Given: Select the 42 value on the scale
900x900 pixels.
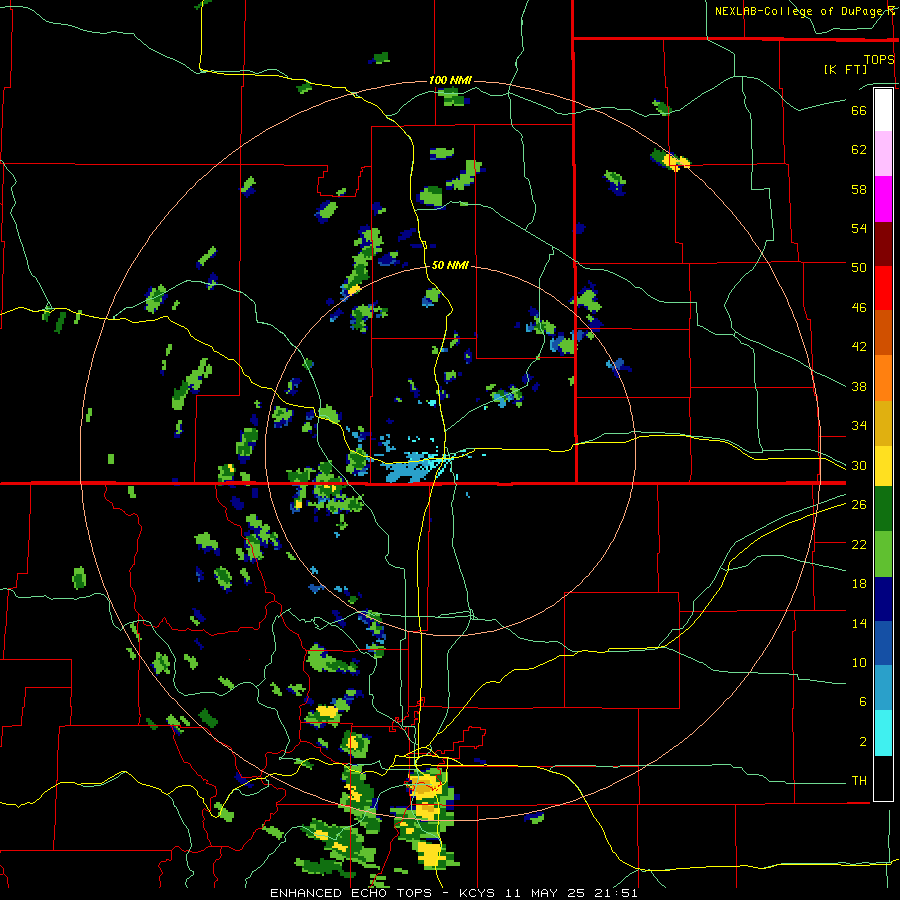Looking at the screenshot, I should (859, 347).
